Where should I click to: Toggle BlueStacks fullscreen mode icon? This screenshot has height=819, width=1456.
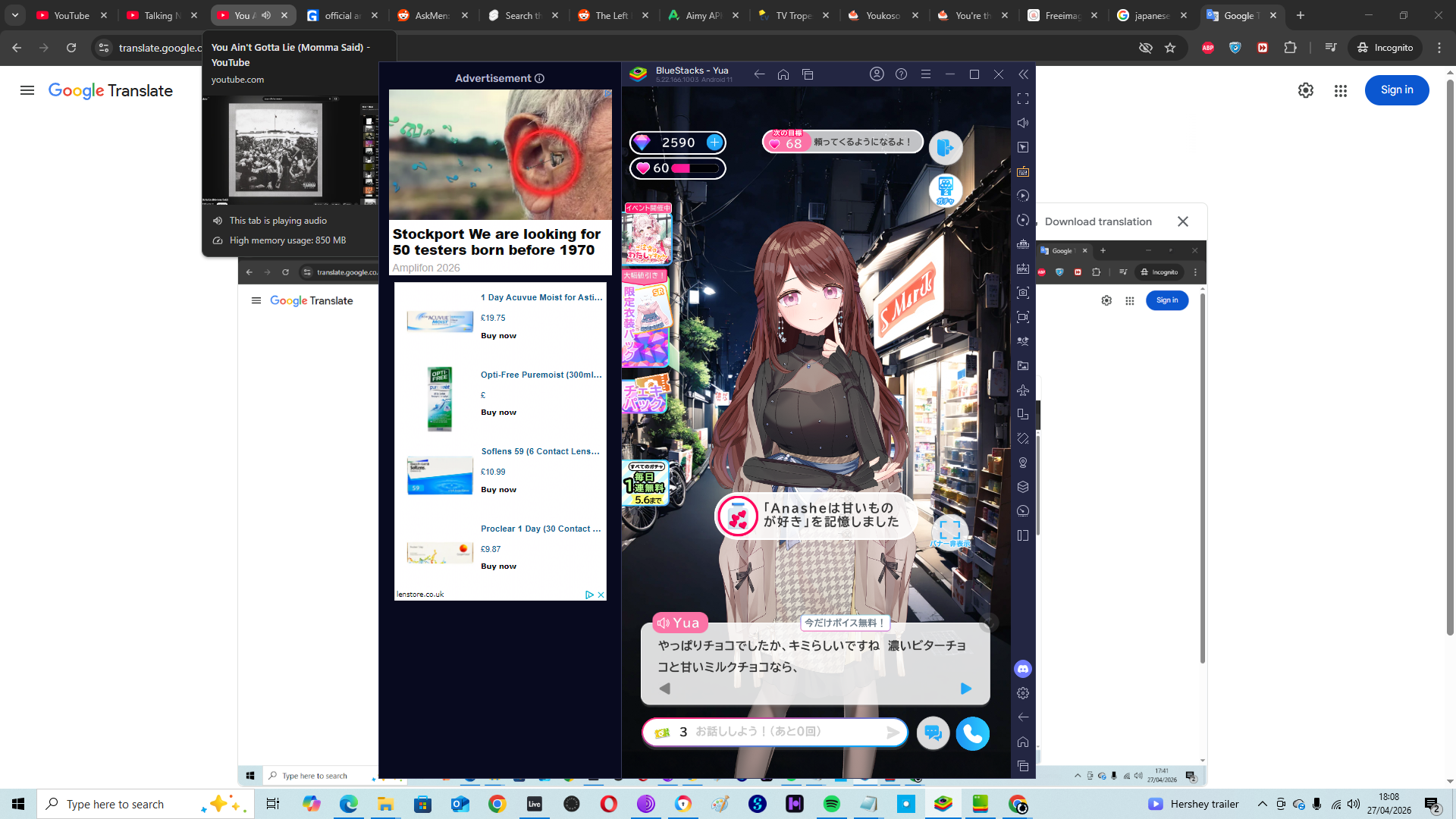click(1023, 99)
